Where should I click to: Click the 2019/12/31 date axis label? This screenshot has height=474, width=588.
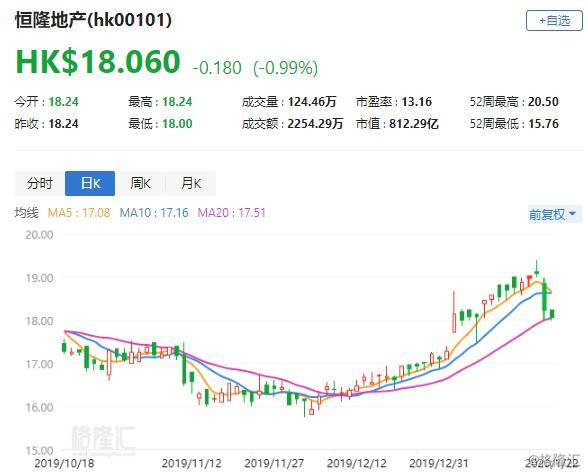[x=439, y=463]
